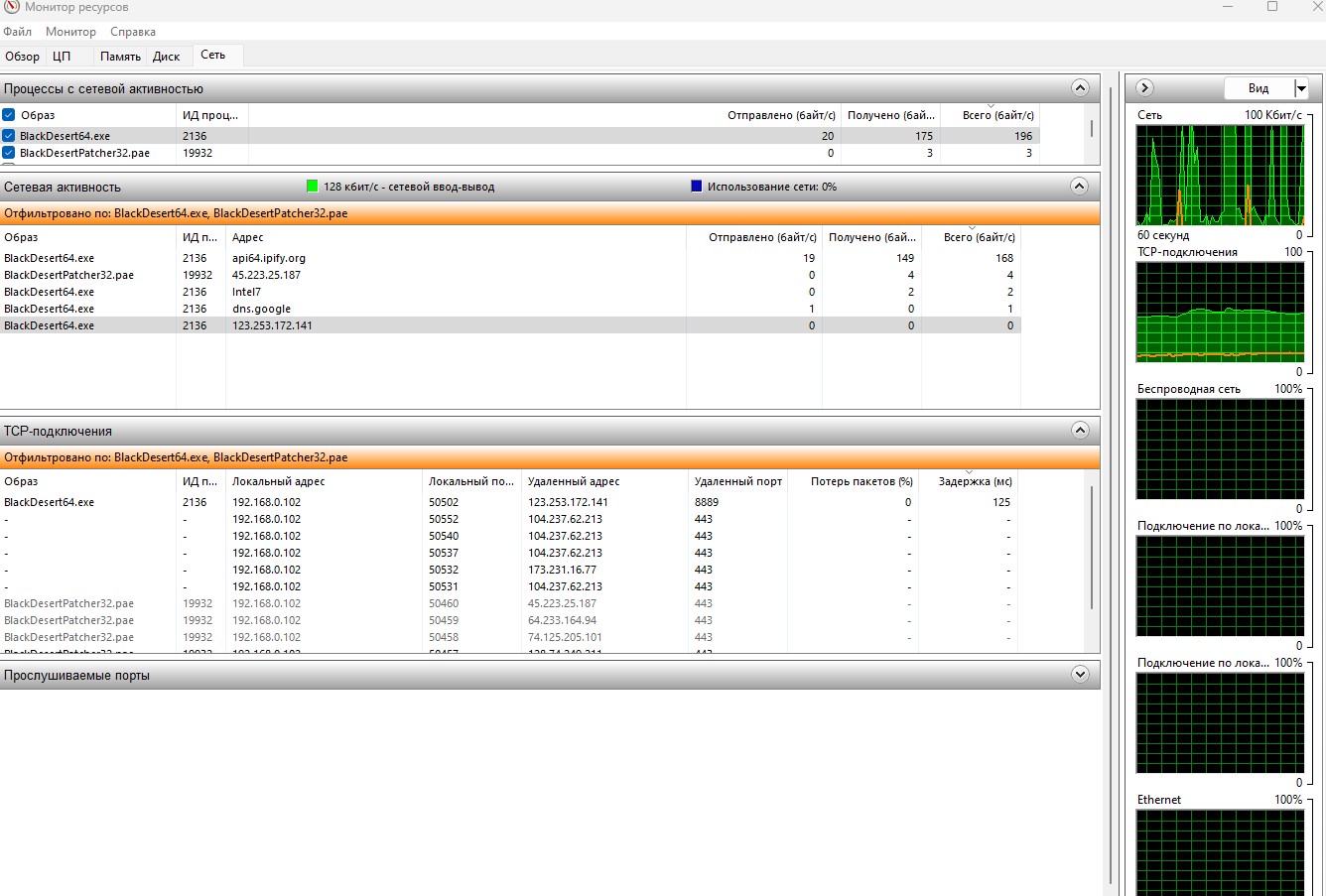The image size is (1326, 896).
Task: Open the Файл menu
Action: pyautogui.click(x=17, y=32)
